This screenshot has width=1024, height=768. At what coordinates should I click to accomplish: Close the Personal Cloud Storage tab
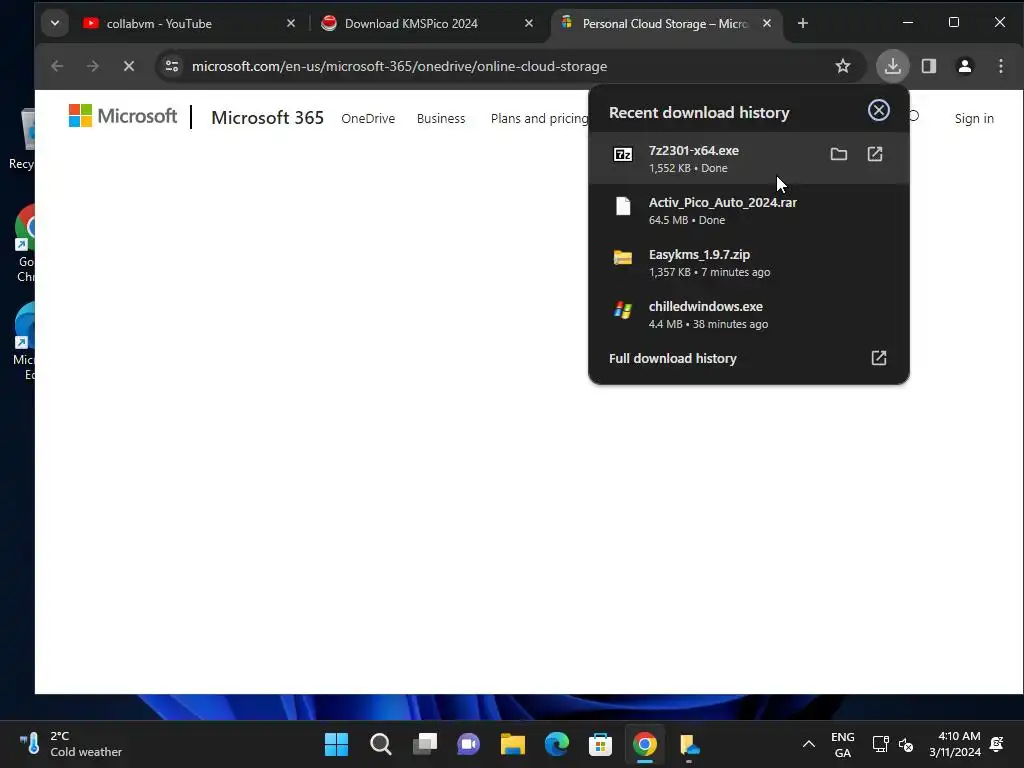click(x=767, y=24)
